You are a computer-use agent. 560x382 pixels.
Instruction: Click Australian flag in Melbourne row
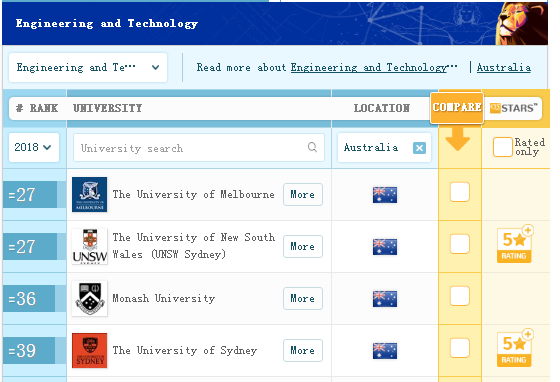point(385,195)
